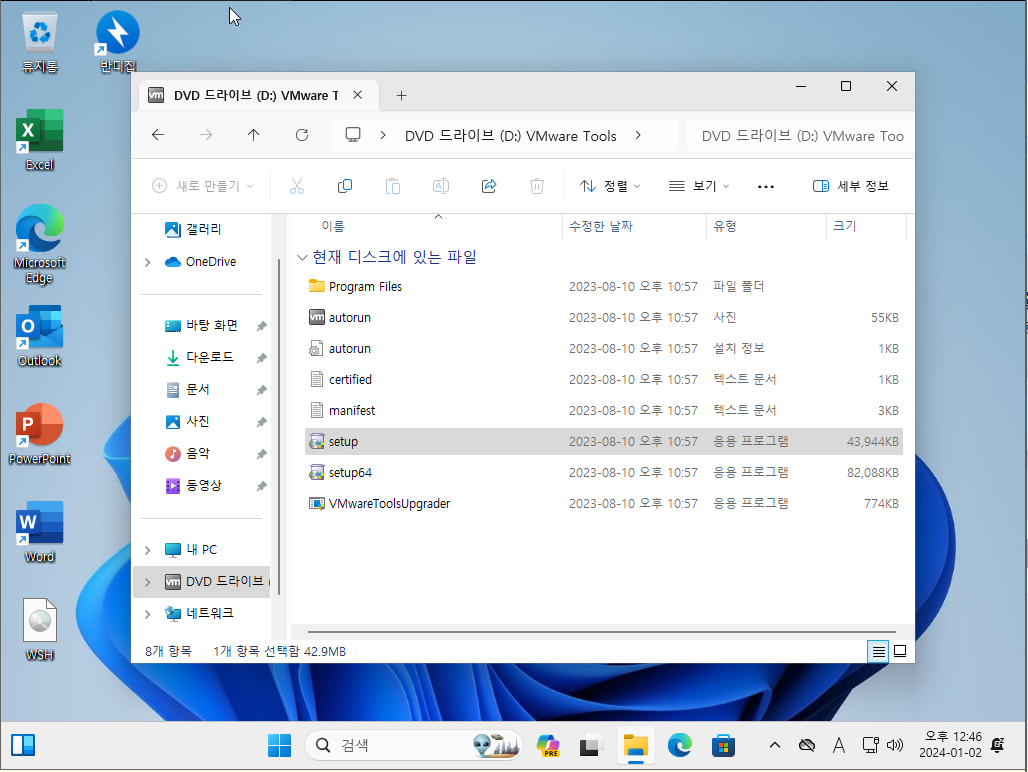
Task: Click the PC icon in address bar
Action: 353,135
